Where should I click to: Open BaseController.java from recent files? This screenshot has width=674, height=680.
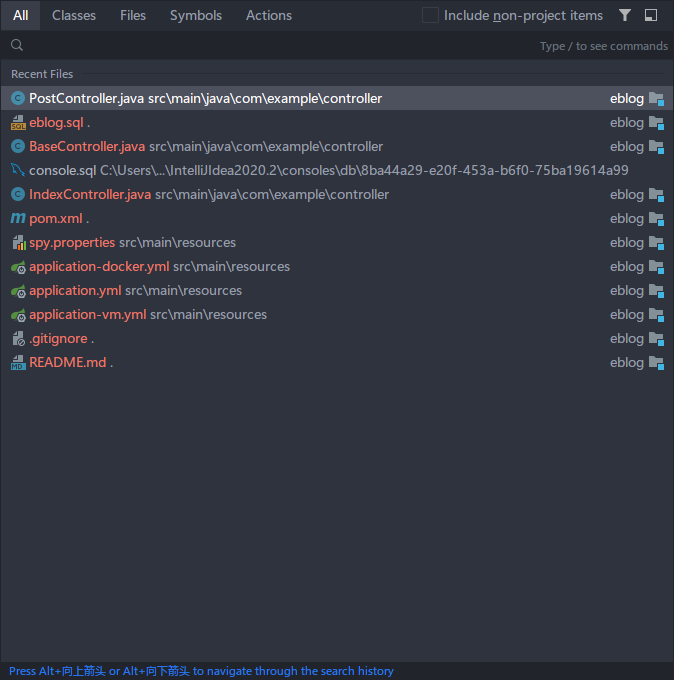pyautogui.click(x=87, y=146)
